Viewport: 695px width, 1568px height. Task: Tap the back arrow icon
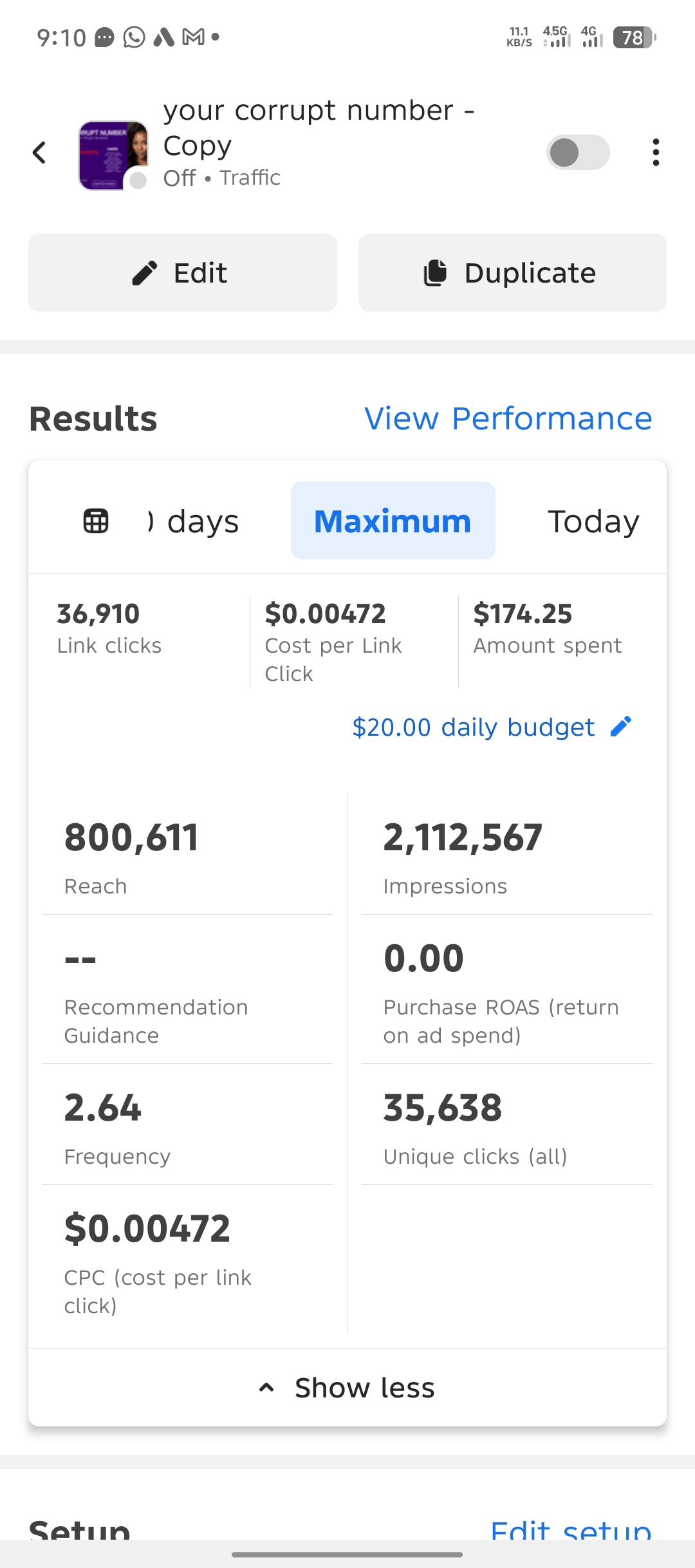[40, 153]
